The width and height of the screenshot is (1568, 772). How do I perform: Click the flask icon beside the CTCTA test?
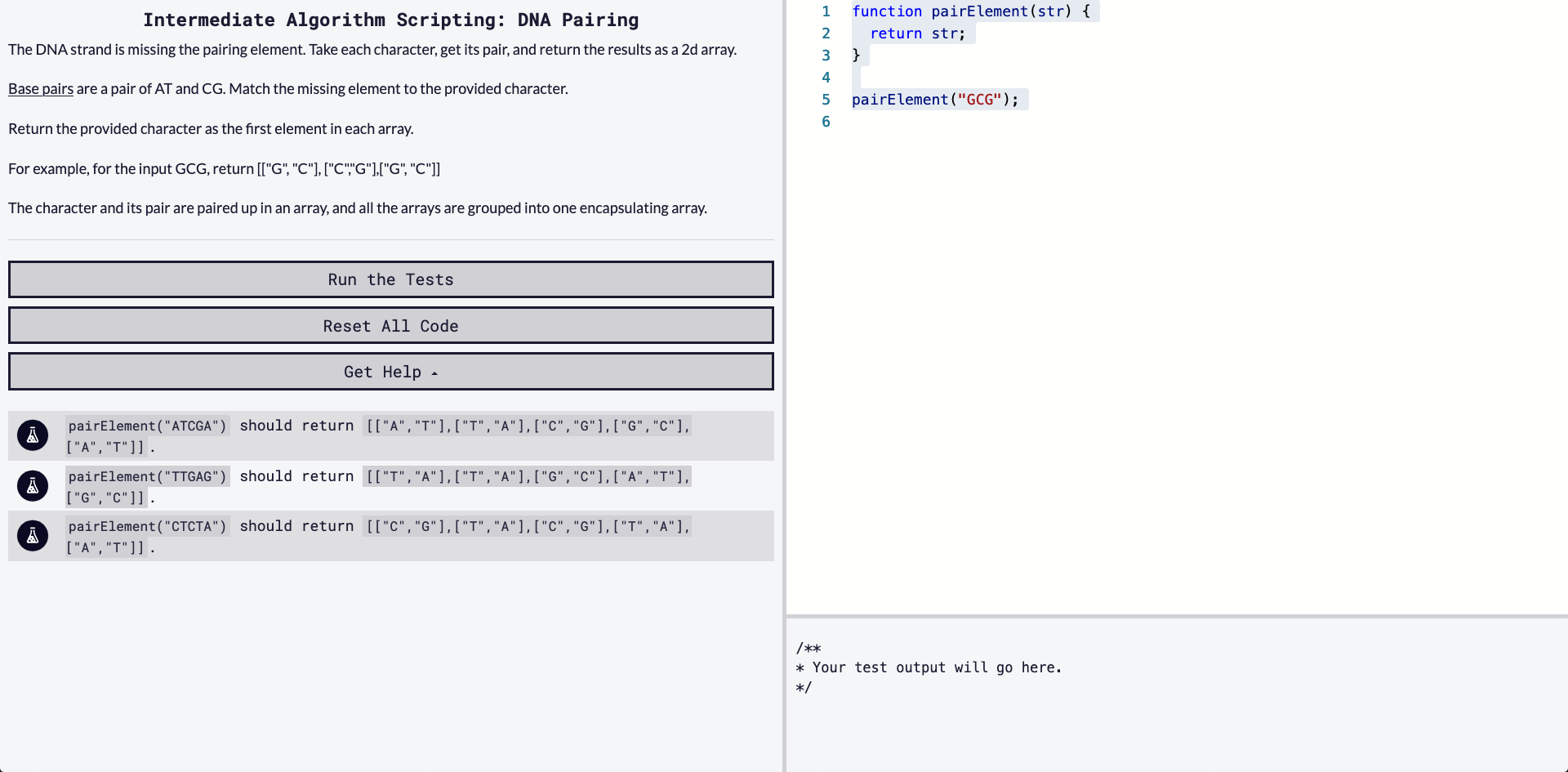[x=33, y=536]
